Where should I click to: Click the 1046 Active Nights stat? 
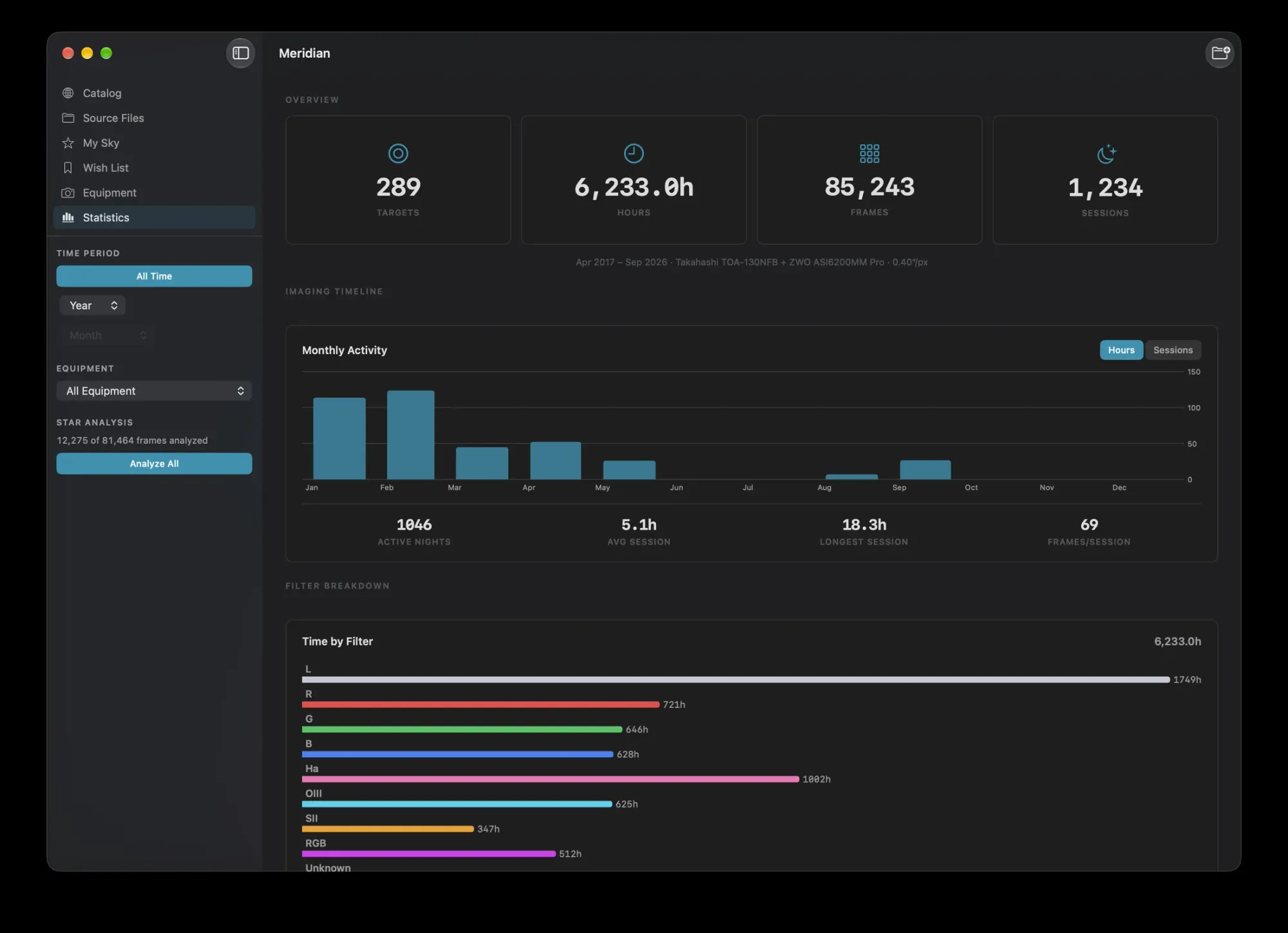point(414,525)
